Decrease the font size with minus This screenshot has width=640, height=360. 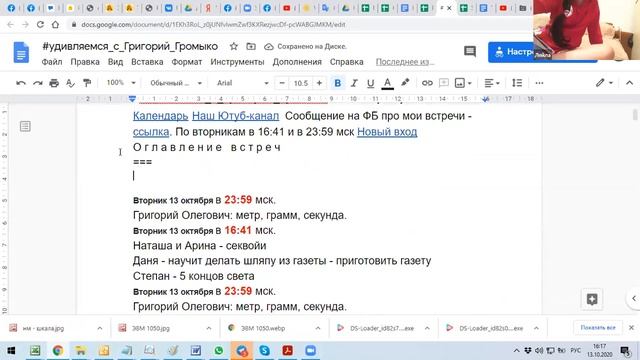(282, 83)
